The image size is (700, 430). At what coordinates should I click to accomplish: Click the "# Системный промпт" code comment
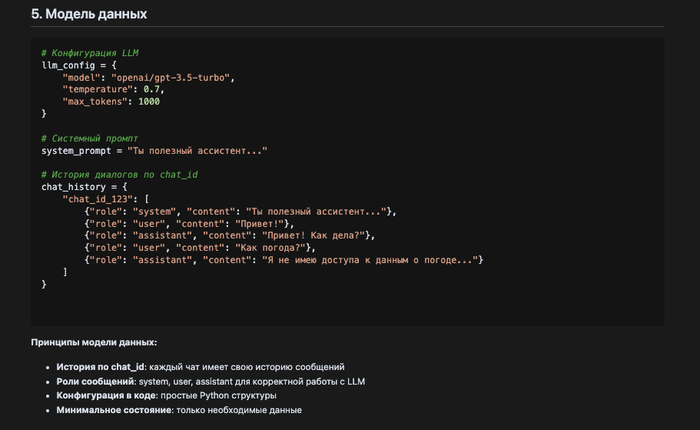[89, 138]
